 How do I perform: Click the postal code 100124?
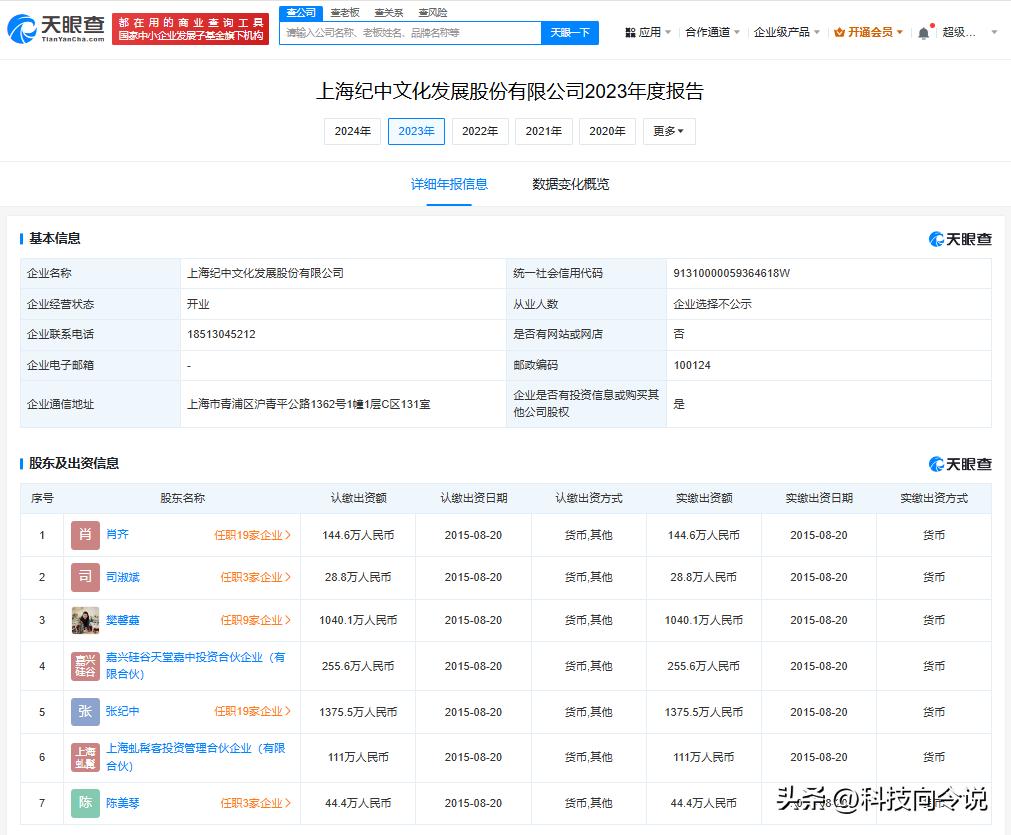coord(692,366)
